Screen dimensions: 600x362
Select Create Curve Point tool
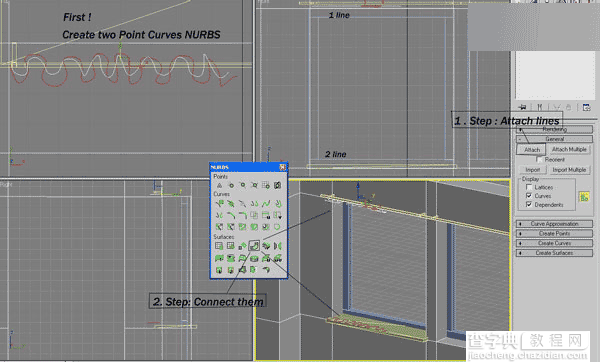[x=243, y=185]
